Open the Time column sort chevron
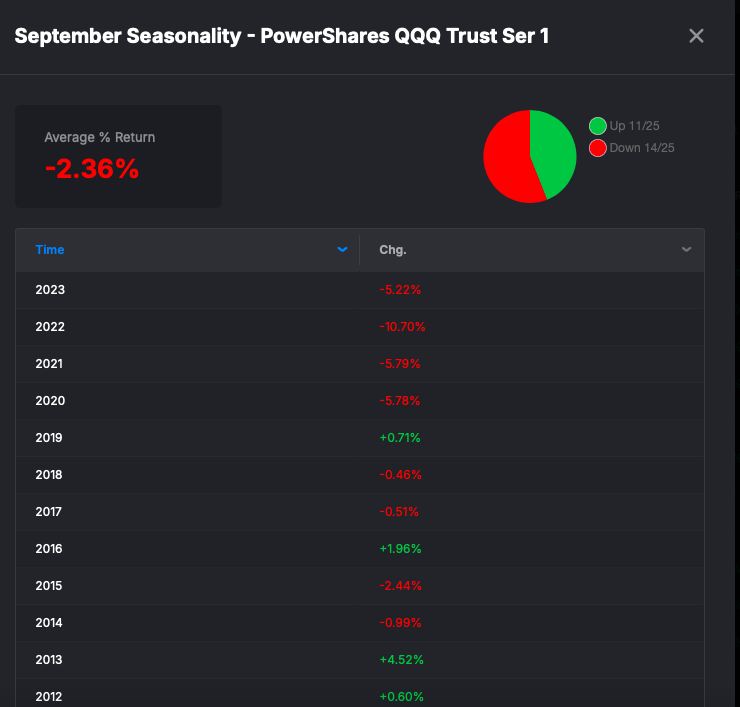The image size is (740, 707). tap(343, 249)
